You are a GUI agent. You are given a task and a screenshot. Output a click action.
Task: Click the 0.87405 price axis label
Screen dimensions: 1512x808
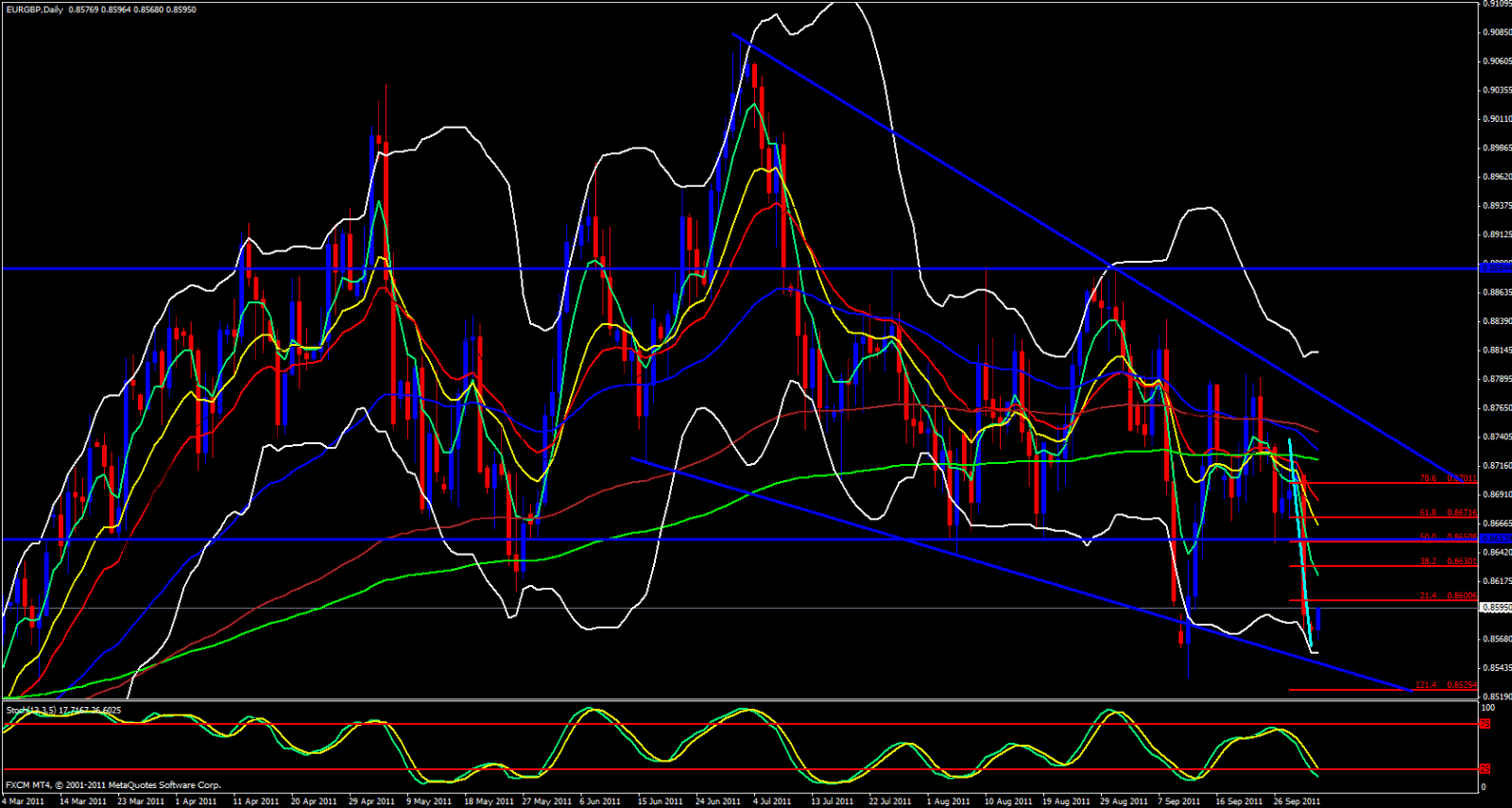(x=1497, y=437)
